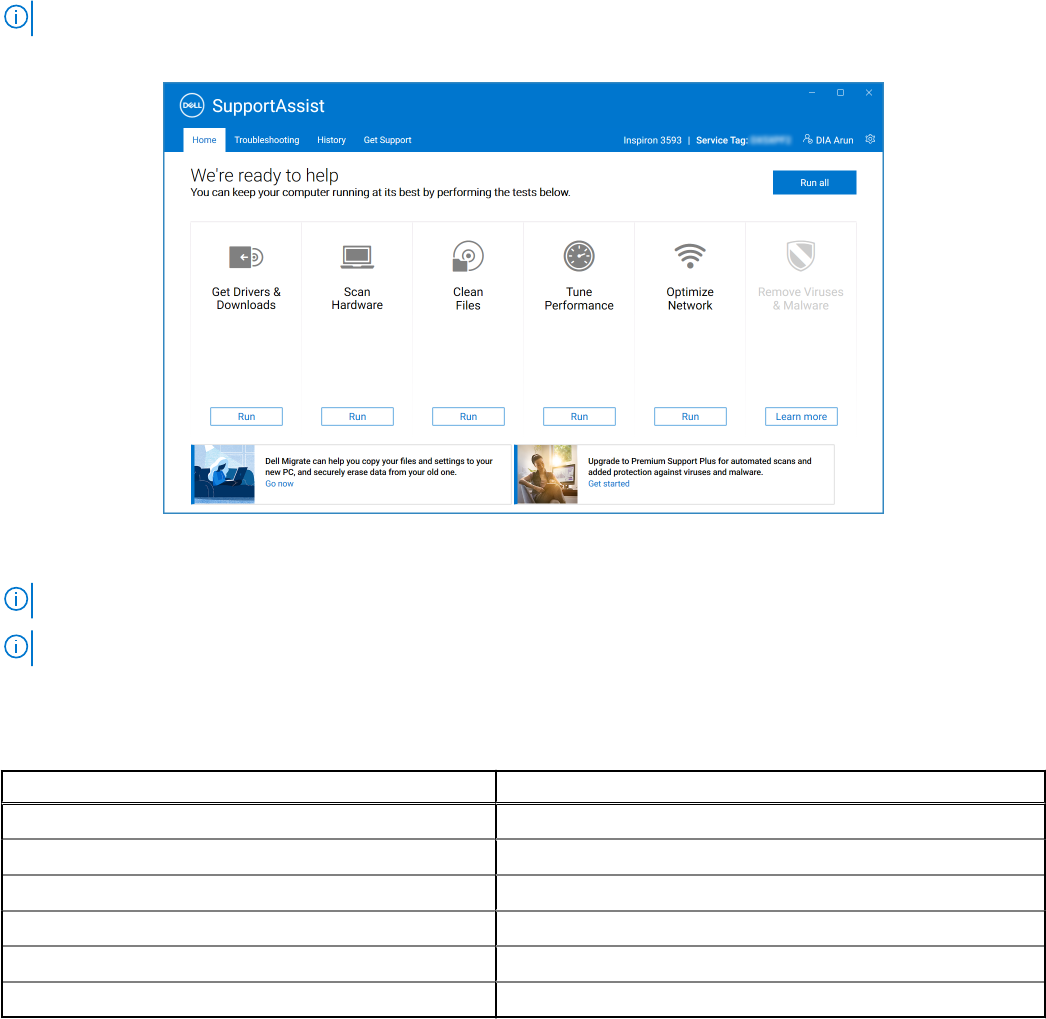Select the Remove Viruses & Malware shield icon
This screenshot has width=1046, height=1019.
(x=801, y=256)
